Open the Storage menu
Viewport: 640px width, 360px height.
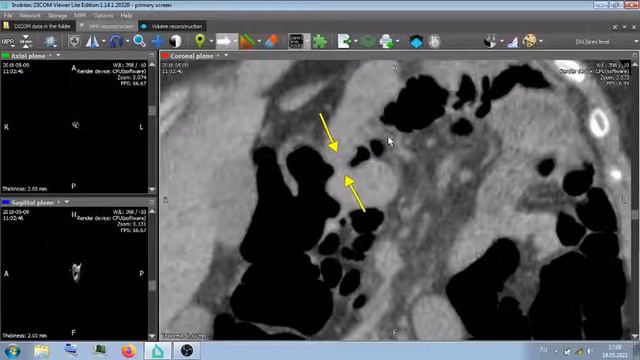pyautogui.click(x=57, y=16)
